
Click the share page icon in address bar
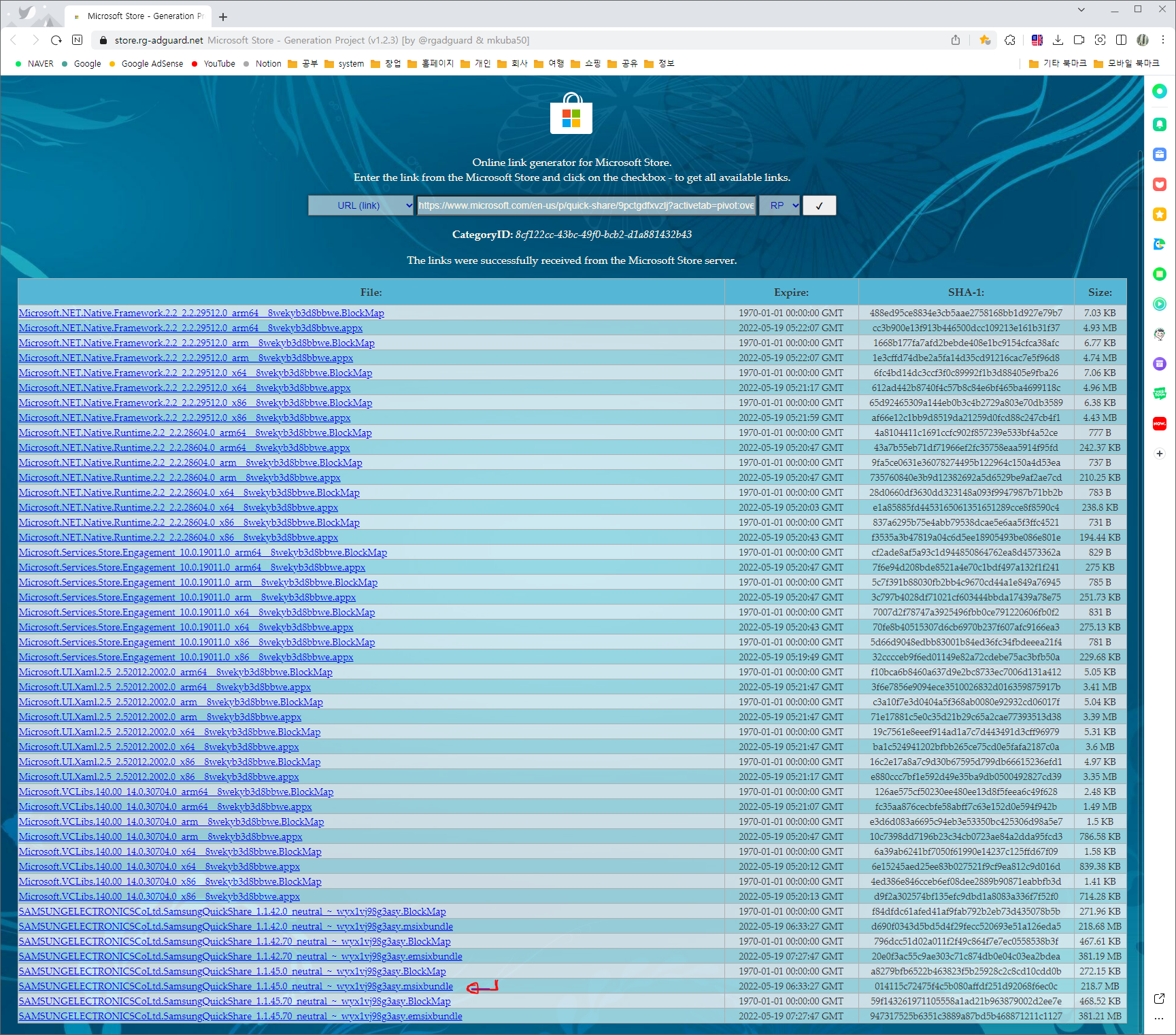(x=956, y=40)
